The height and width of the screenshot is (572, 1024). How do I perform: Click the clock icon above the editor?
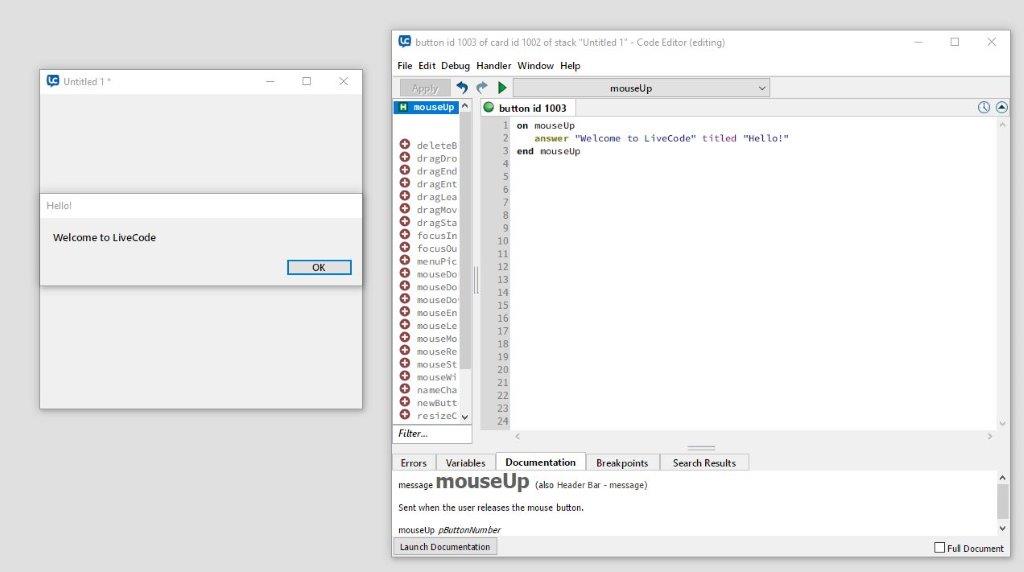tap(984, 108)
